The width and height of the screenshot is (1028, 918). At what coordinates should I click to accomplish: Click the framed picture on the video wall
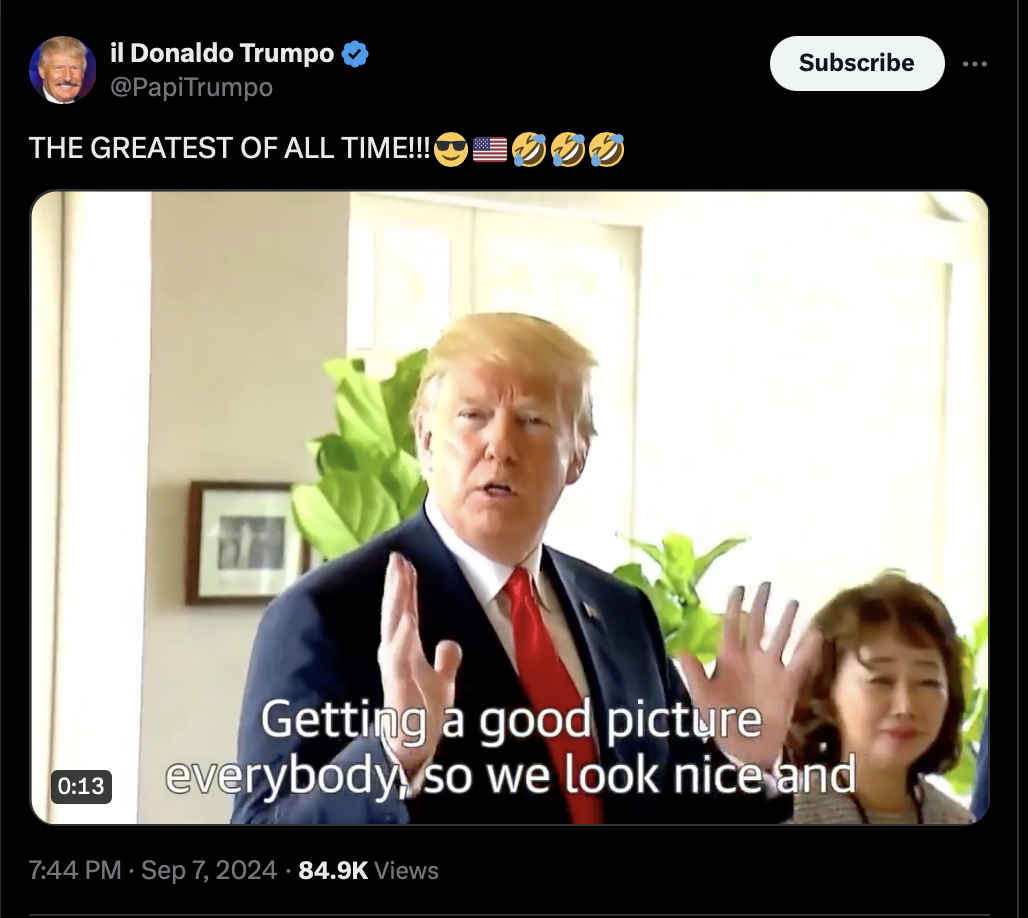coord(247,543)
